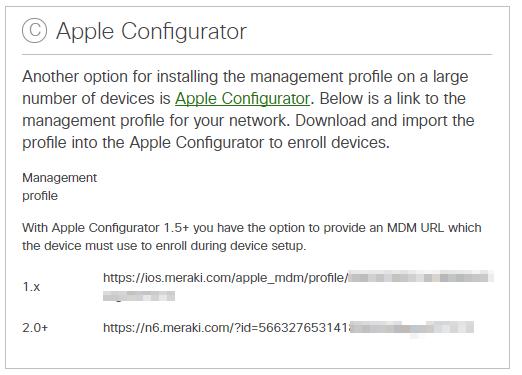Select the 2.0+ version label
522x375 pixels.
click(35, 328)
